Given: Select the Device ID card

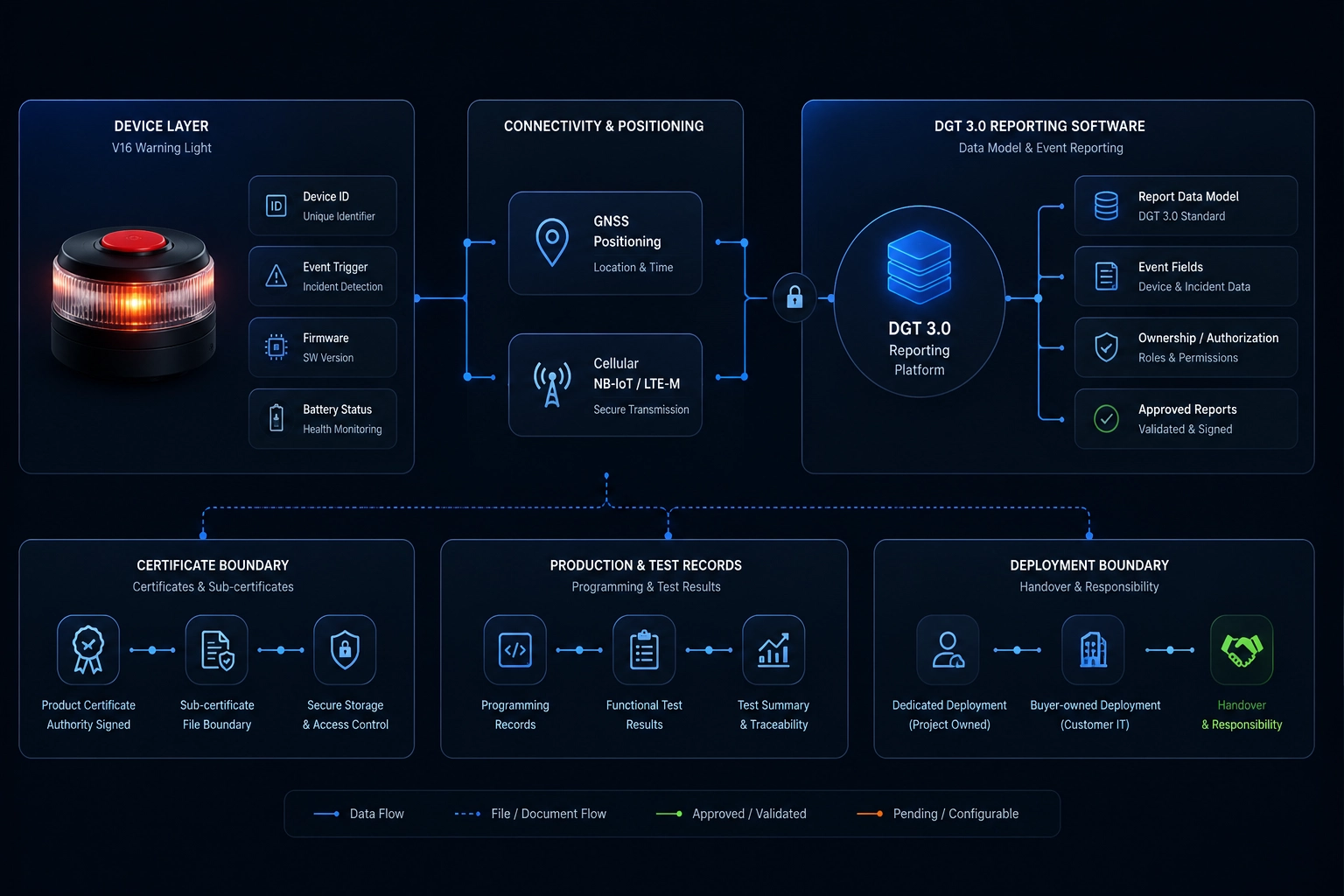Looking at the screenshot, I should click(323, 206).
